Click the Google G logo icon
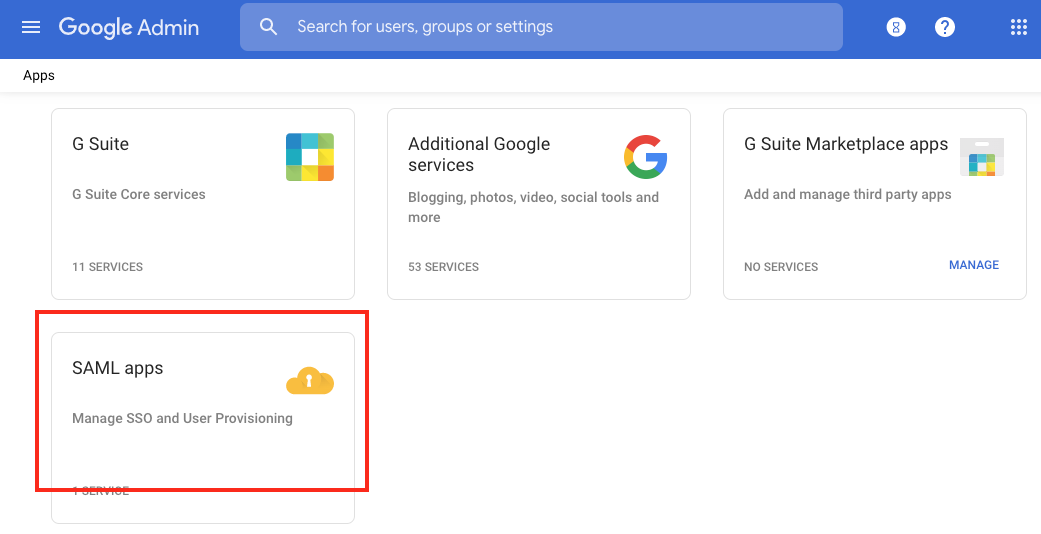1041x534 pixels. 645,157
